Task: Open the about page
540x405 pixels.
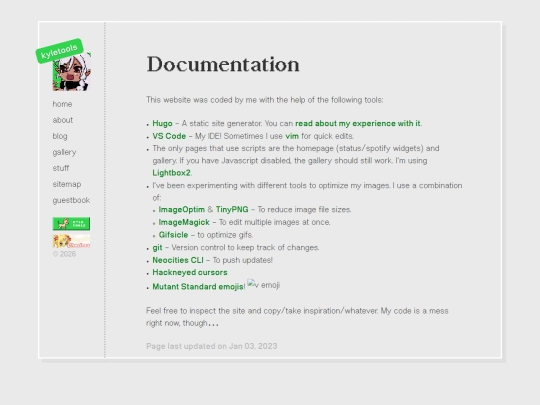Action: (63, 120)
